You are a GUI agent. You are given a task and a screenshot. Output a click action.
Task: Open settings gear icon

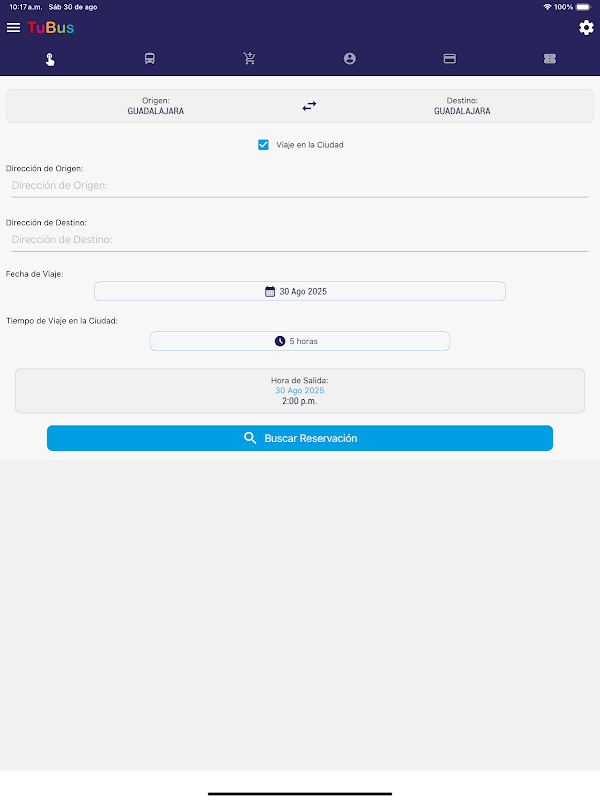[x=586, y=28]
